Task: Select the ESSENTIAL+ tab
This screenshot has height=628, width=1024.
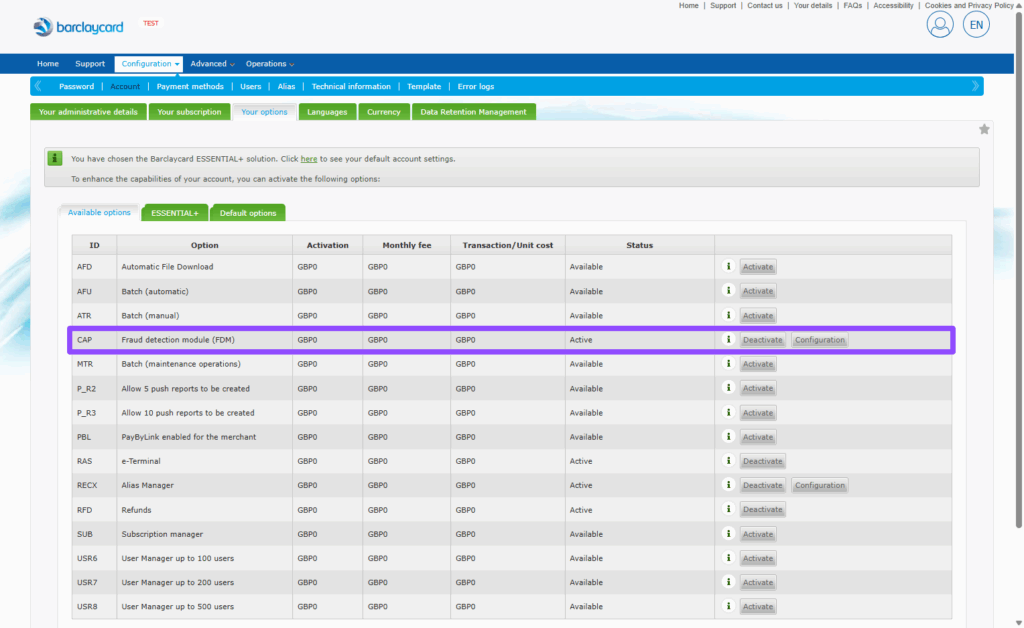Action: 174,213
